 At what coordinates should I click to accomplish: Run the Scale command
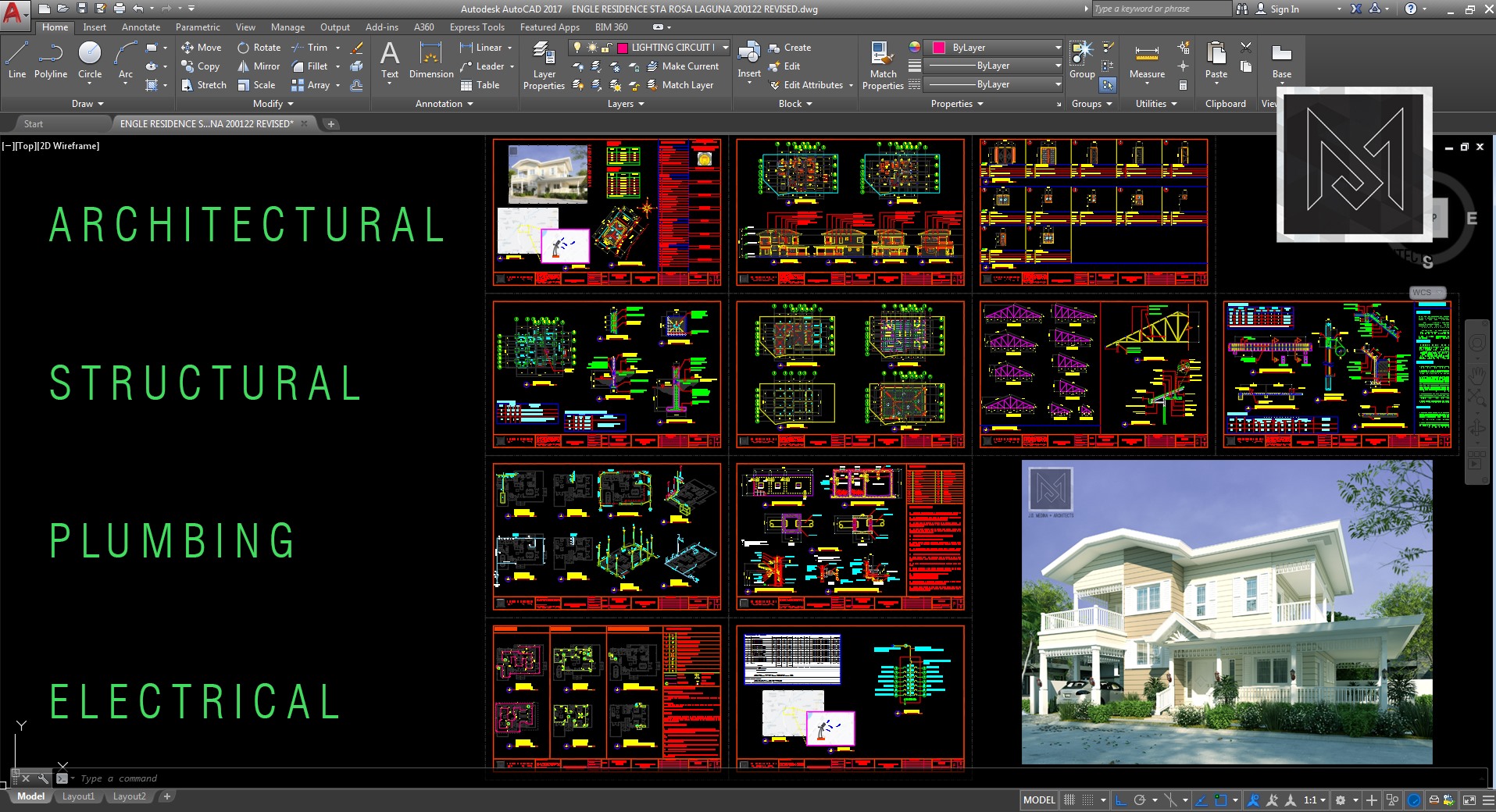point(256,85)
